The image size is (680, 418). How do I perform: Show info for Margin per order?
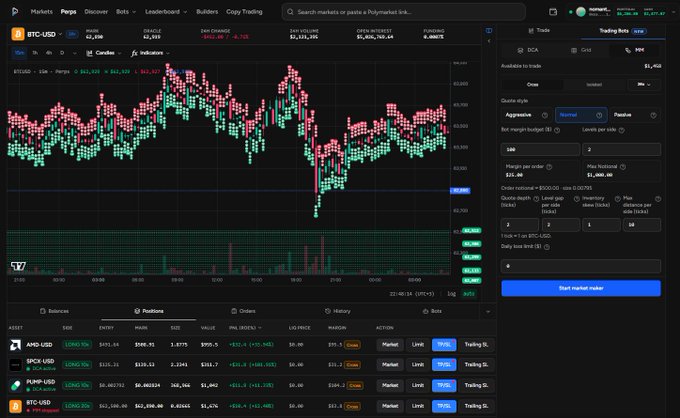click(549, 167)
